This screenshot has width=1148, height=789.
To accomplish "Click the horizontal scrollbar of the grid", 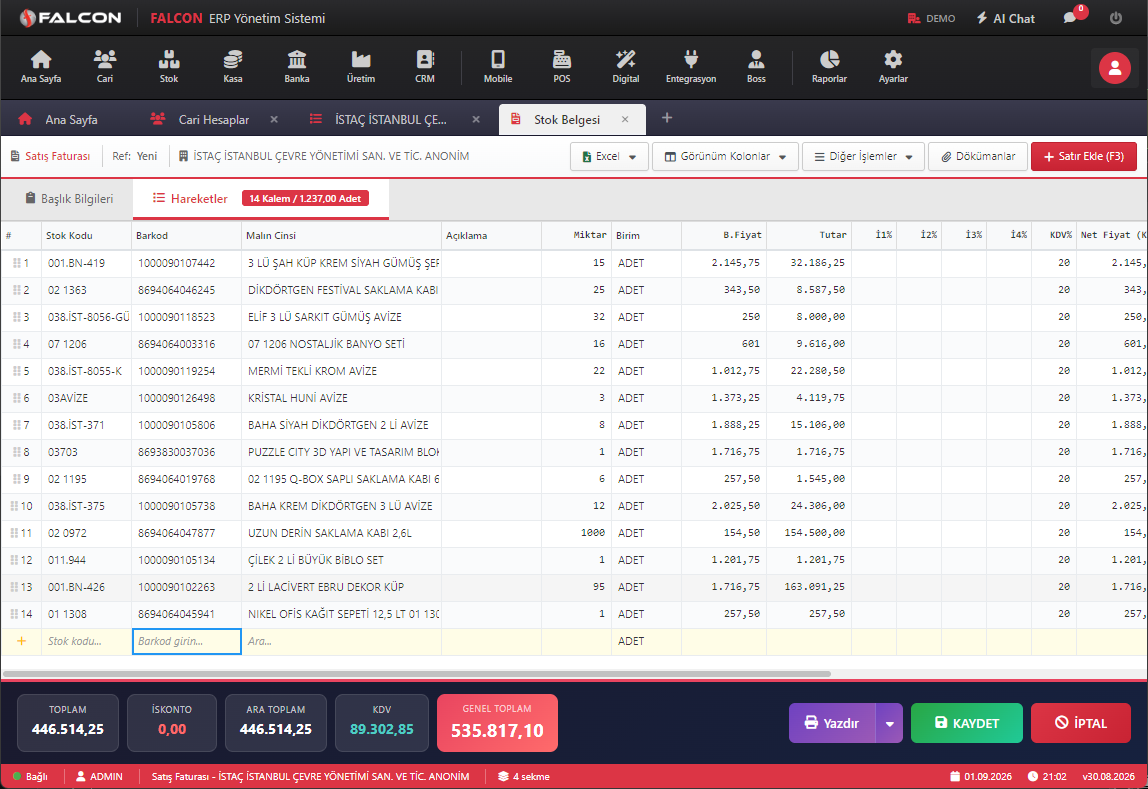I will click(x=416, y=673).
